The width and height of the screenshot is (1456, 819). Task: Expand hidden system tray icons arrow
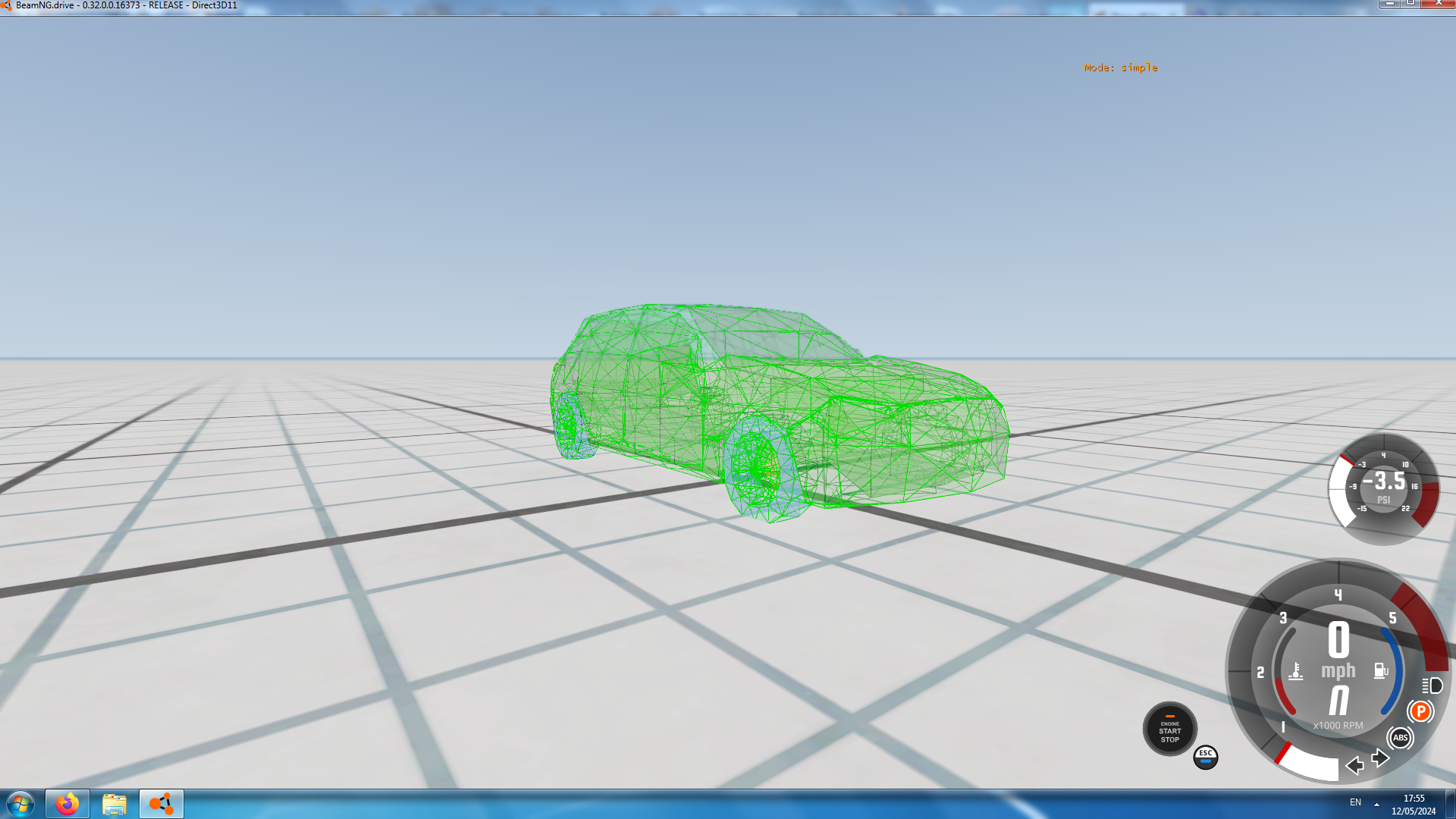pos(1376,804)
